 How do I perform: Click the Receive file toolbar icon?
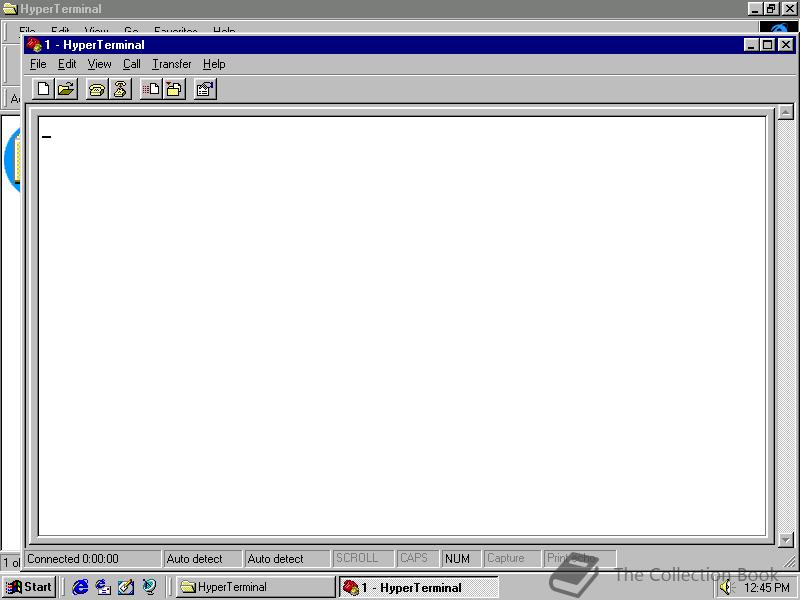coord(174,89)
